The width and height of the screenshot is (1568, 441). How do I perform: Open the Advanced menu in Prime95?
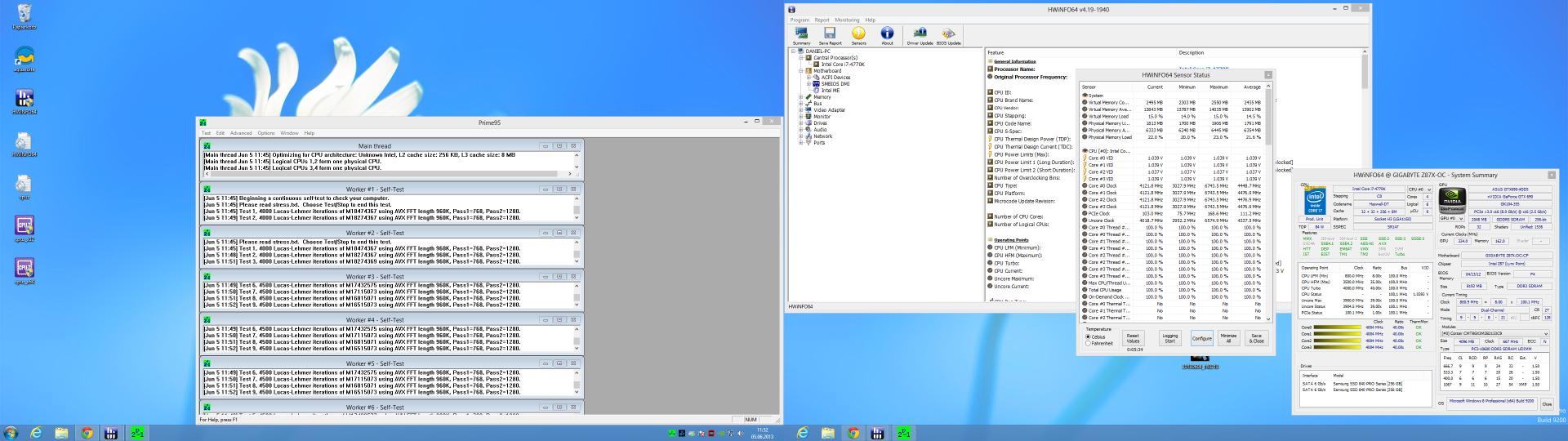tap(241, 133)
